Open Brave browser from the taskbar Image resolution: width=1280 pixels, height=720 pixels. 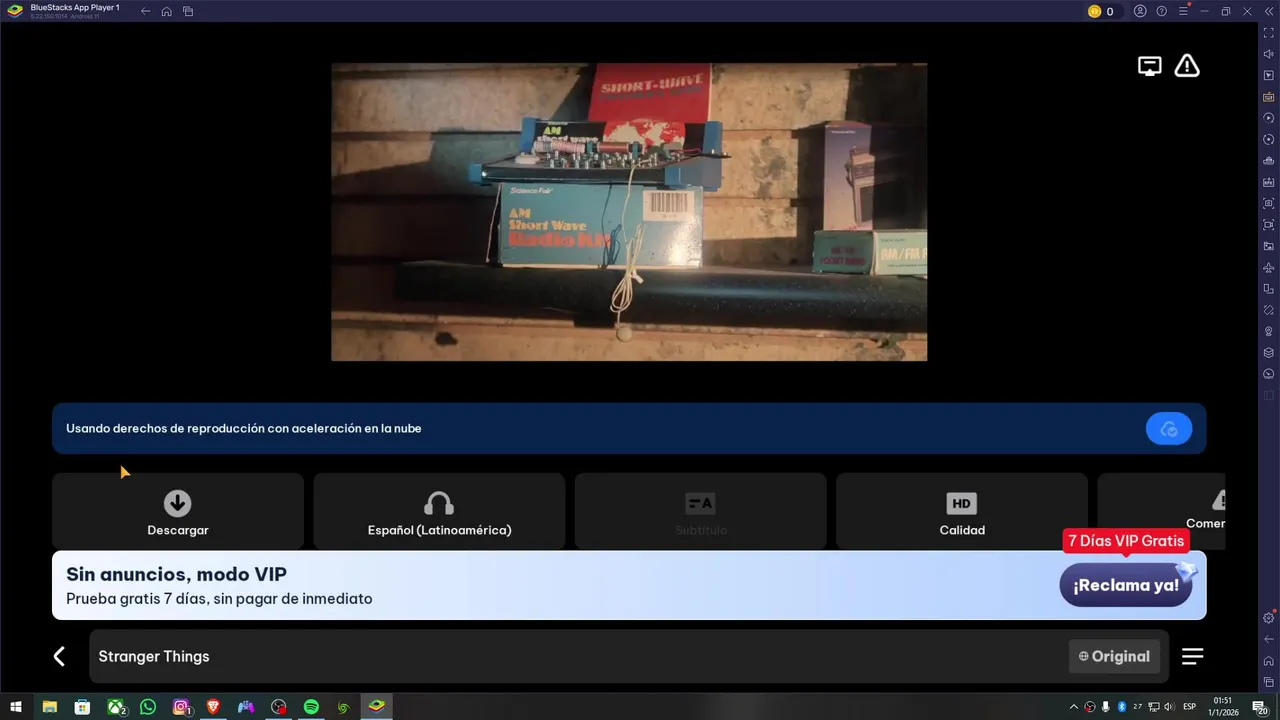pos(213,707)
